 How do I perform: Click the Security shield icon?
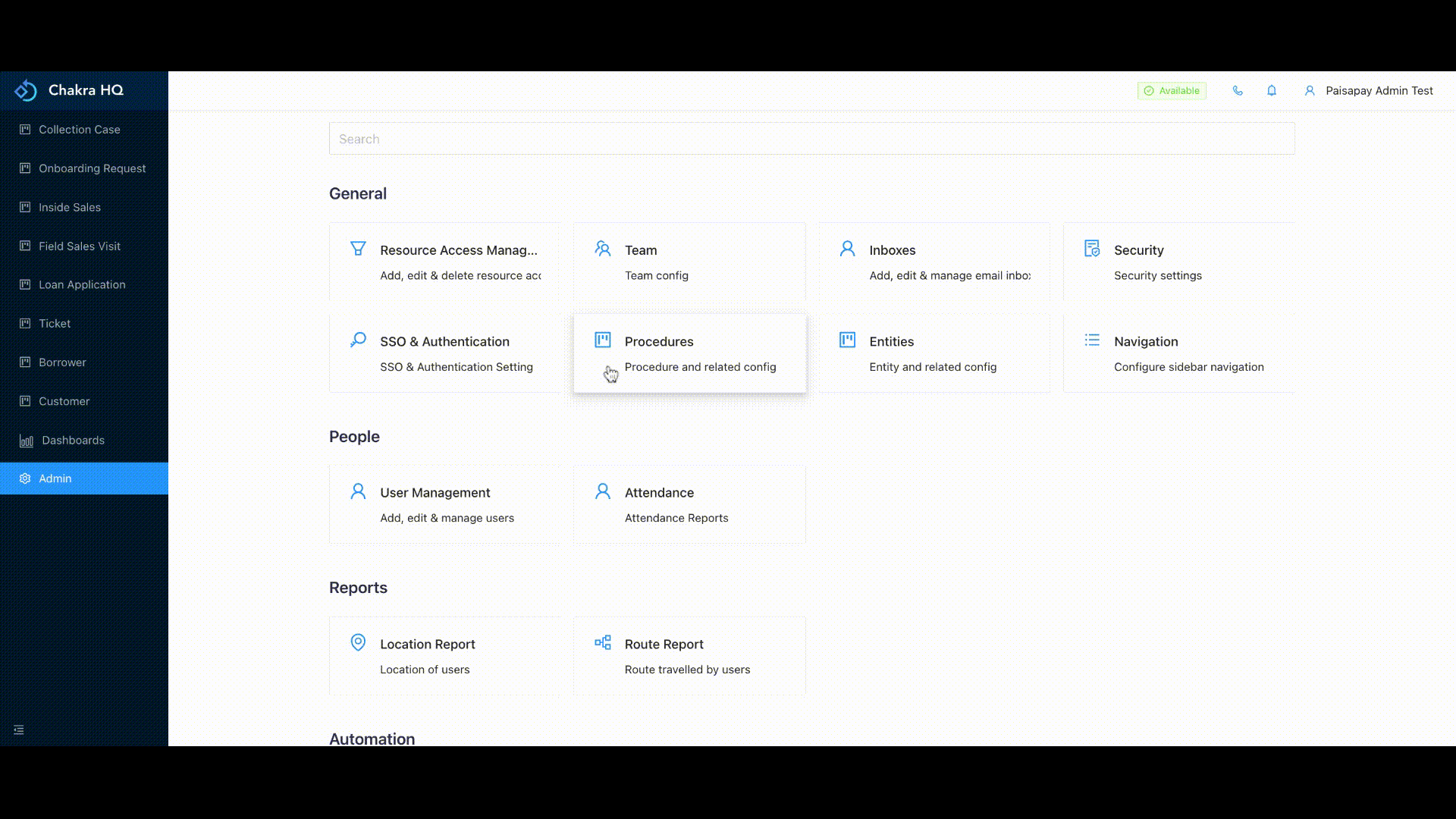pos(1092,248)
